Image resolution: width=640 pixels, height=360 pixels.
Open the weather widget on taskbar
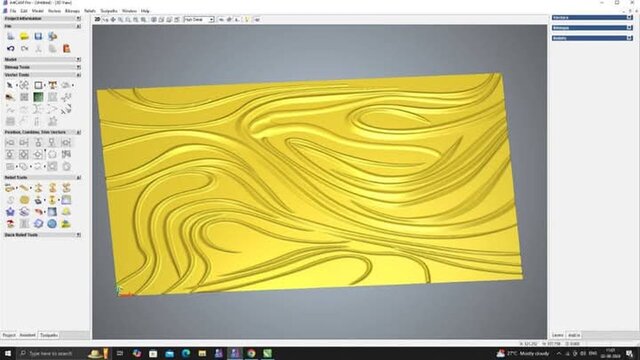click(523, 353)
